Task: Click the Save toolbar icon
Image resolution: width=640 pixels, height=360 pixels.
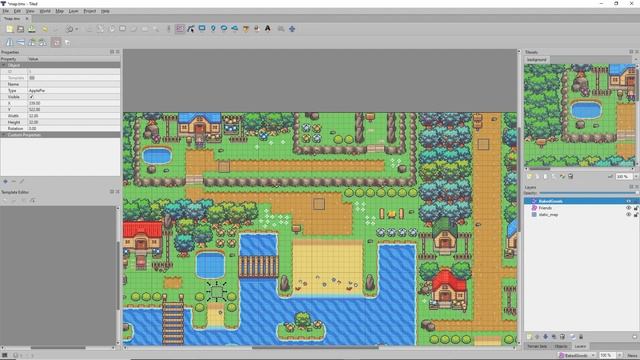Action: [x=31, y=29]
